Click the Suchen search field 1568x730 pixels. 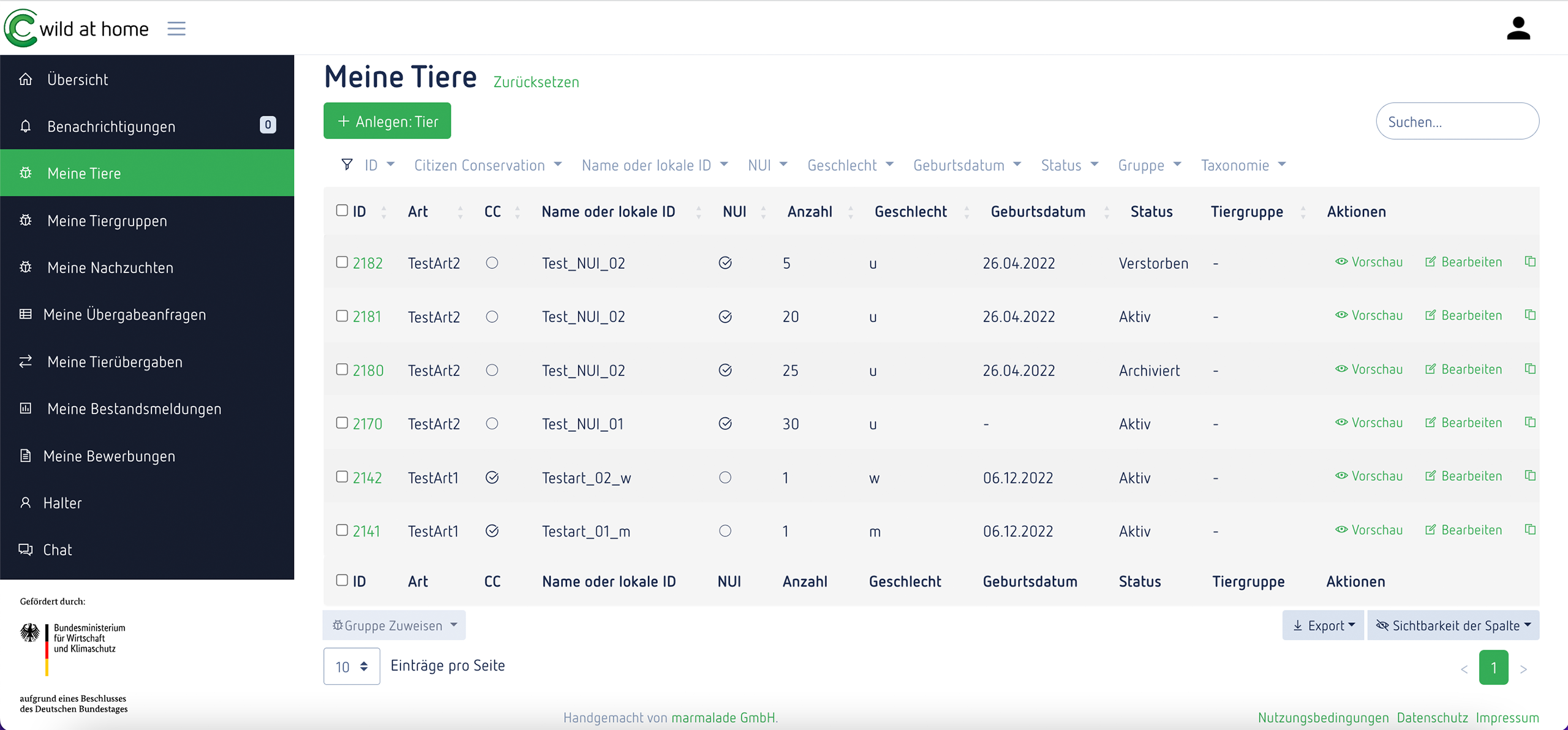click(x=1457, y=121)
